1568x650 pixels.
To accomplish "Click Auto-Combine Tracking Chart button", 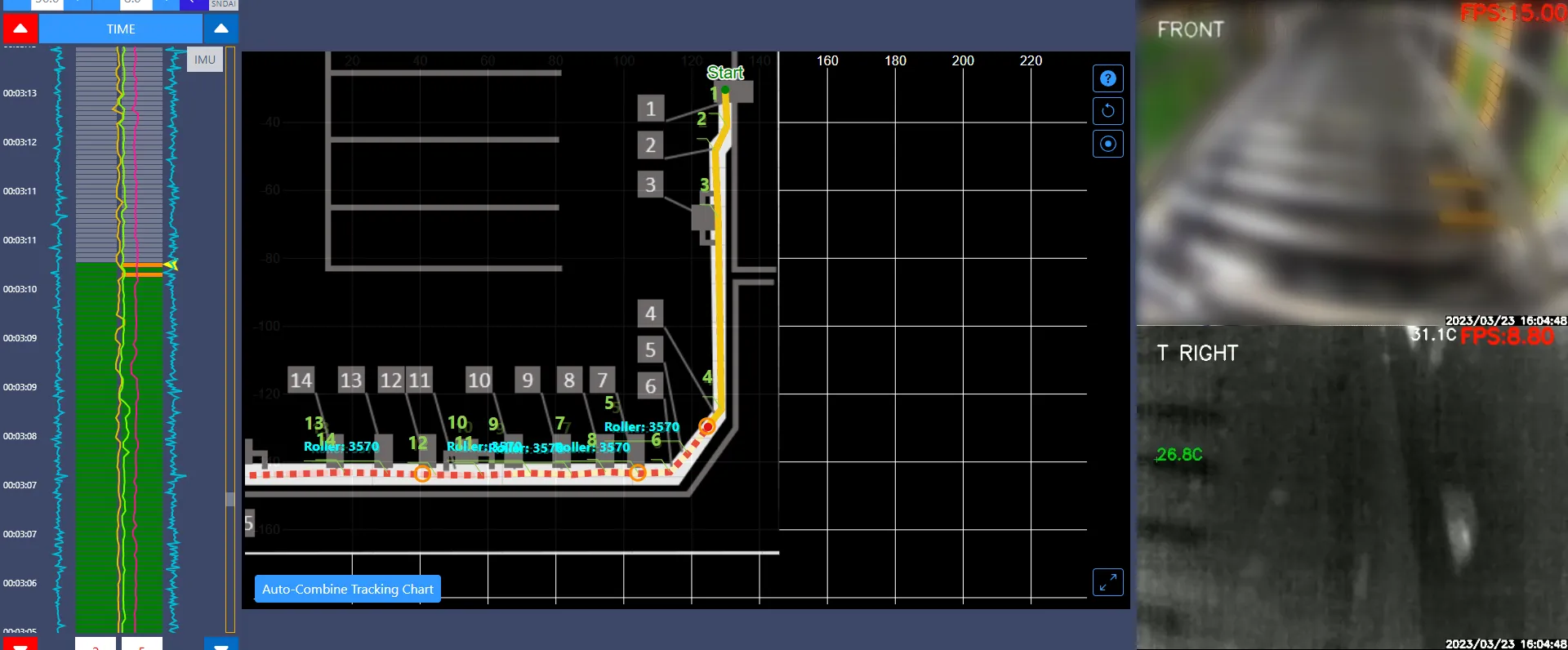I will click(348, 589).
